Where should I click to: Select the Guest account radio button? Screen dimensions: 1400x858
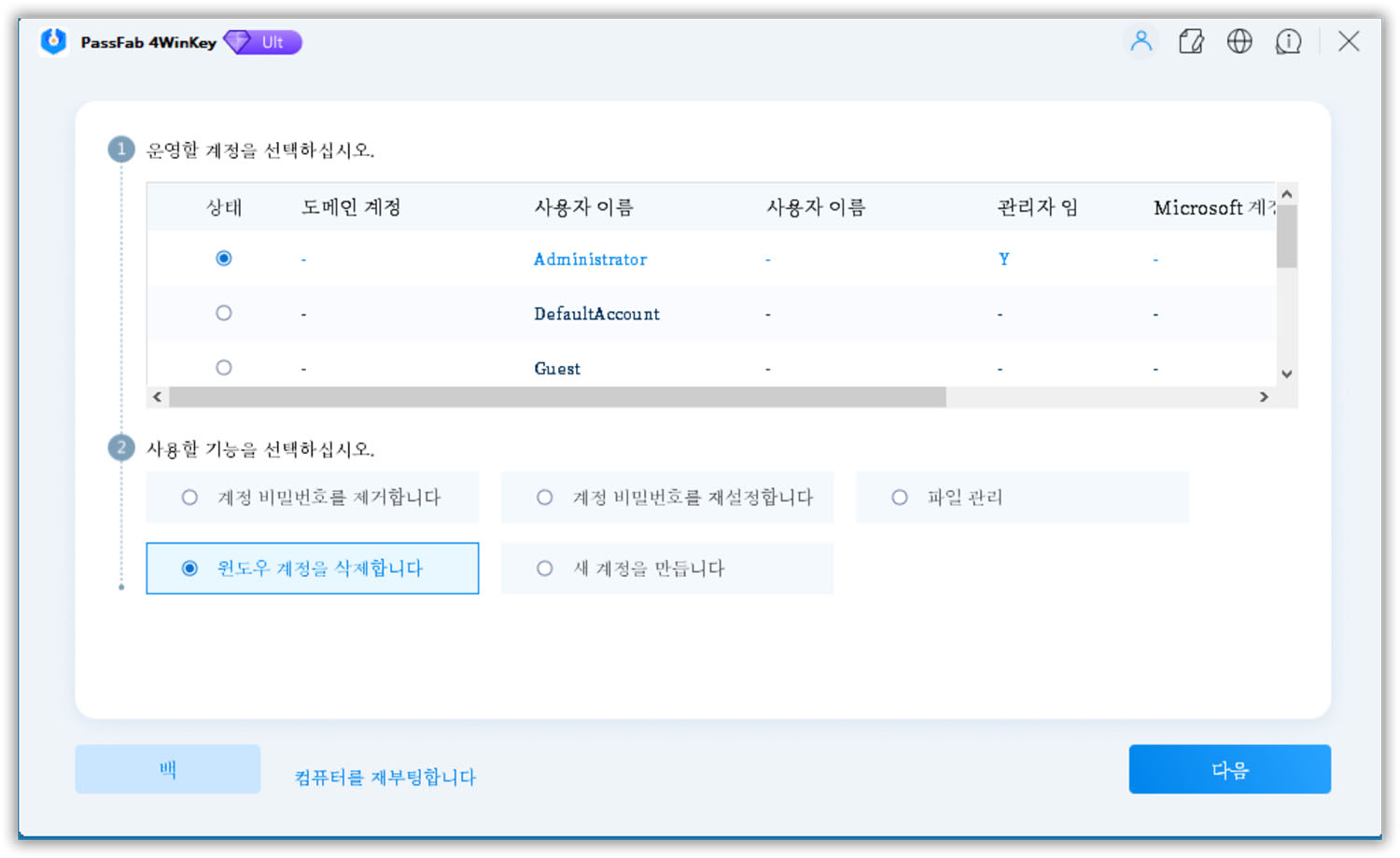[224, 367]
